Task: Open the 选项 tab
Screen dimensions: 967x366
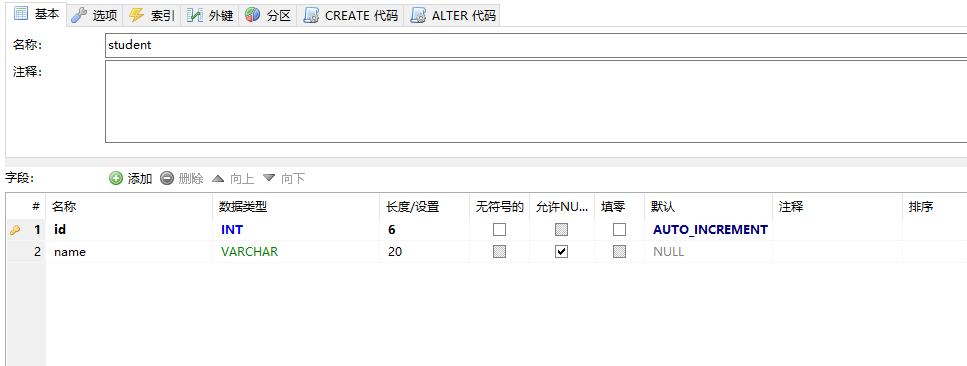Action: pyautogui.click(x=94, y=15)
